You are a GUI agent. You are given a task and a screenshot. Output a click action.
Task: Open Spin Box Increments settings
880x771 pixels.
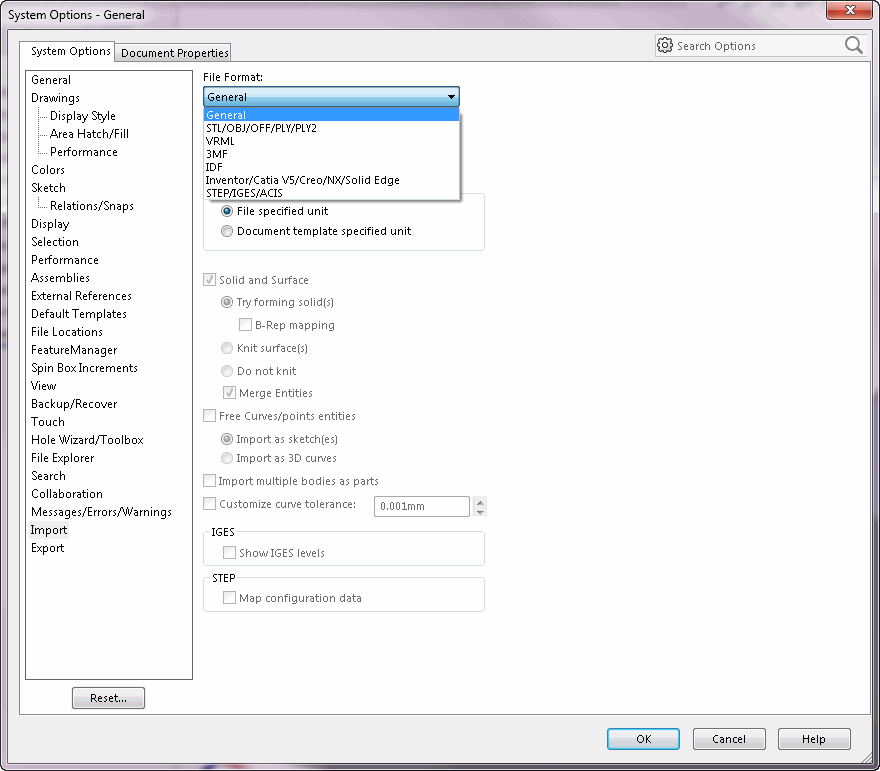pos(84,368)
